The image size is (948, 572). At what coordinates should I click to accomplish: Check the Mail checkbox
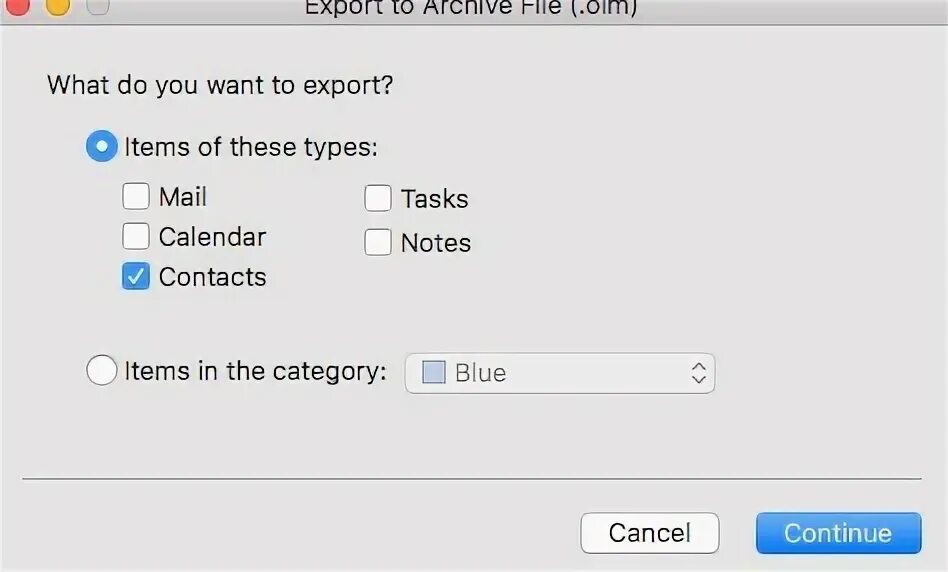point(135,197)
